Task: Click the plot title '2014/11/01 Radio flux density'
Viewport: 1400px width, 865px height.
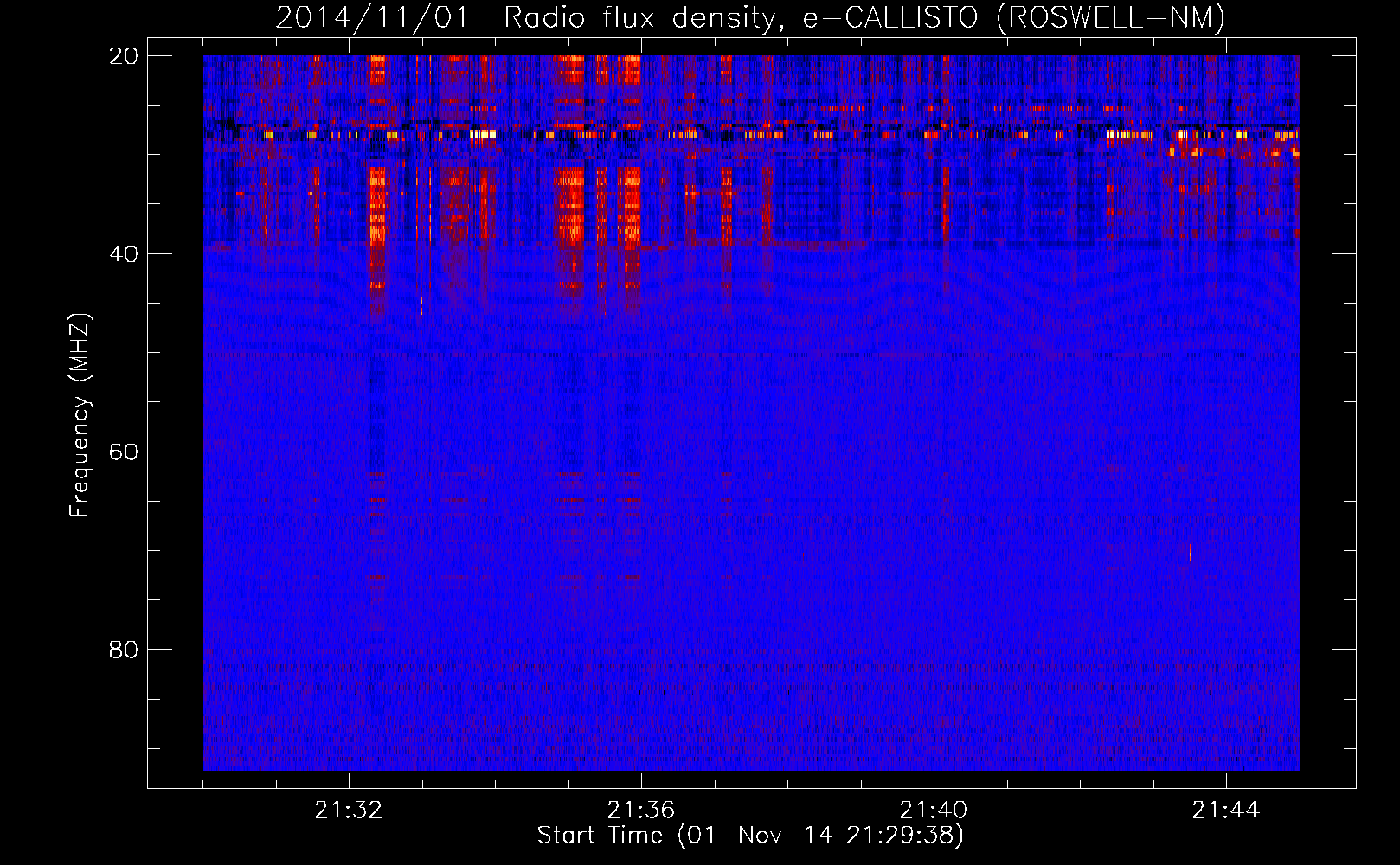Action: (750, 17)
